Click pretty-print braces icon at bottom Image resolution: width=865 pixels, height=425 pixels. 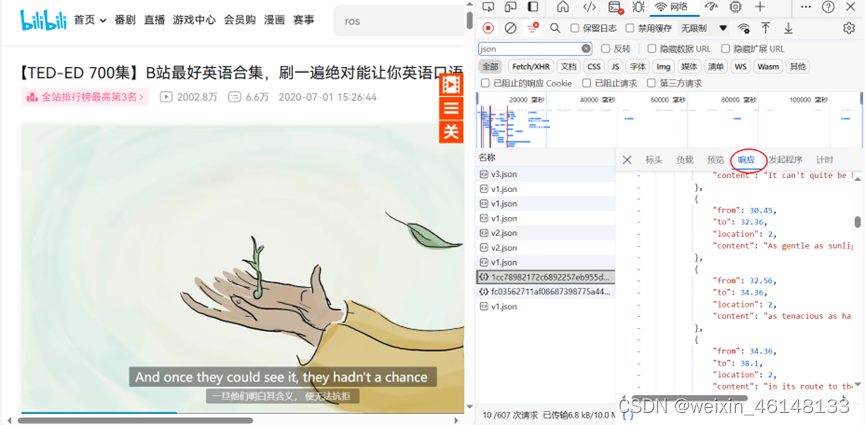click(628, 415)
